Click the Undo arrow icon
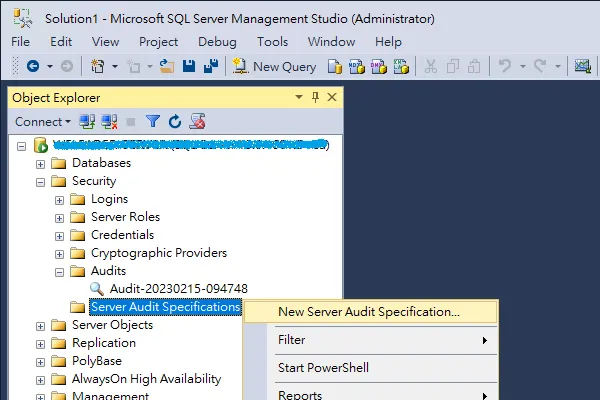 pyautogui.click(x=505, y=66)
